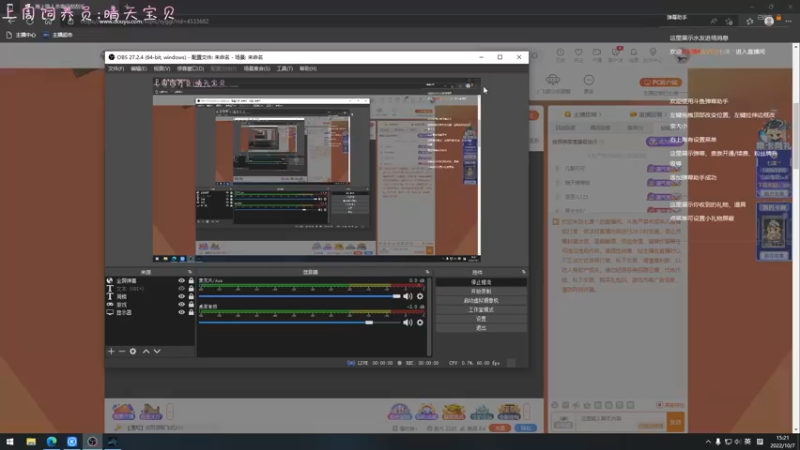Toggle the lock on the 显示器 source
Screen dimensions: 800x450
[191, 312]
